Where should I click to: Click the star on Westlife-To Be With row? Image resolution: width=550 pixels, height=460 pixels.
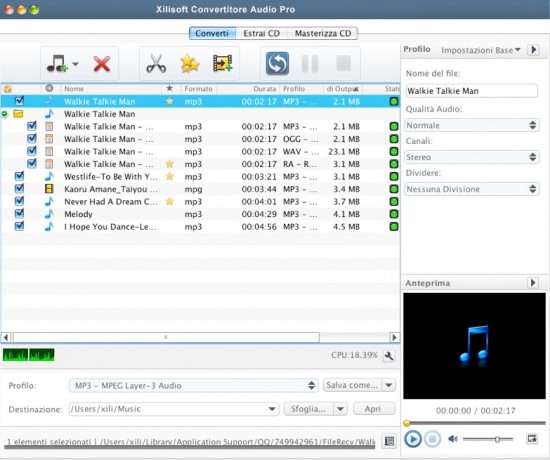170,176
